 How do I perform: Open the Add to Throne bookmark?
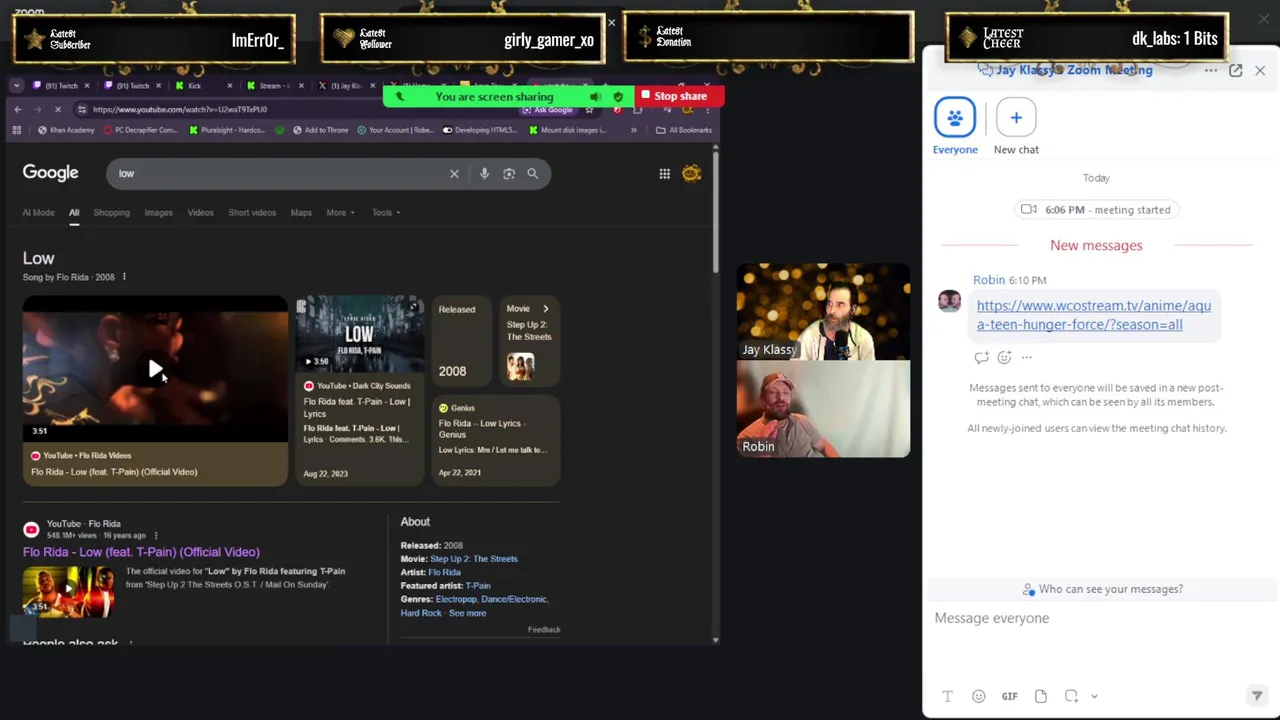(320, 130)
